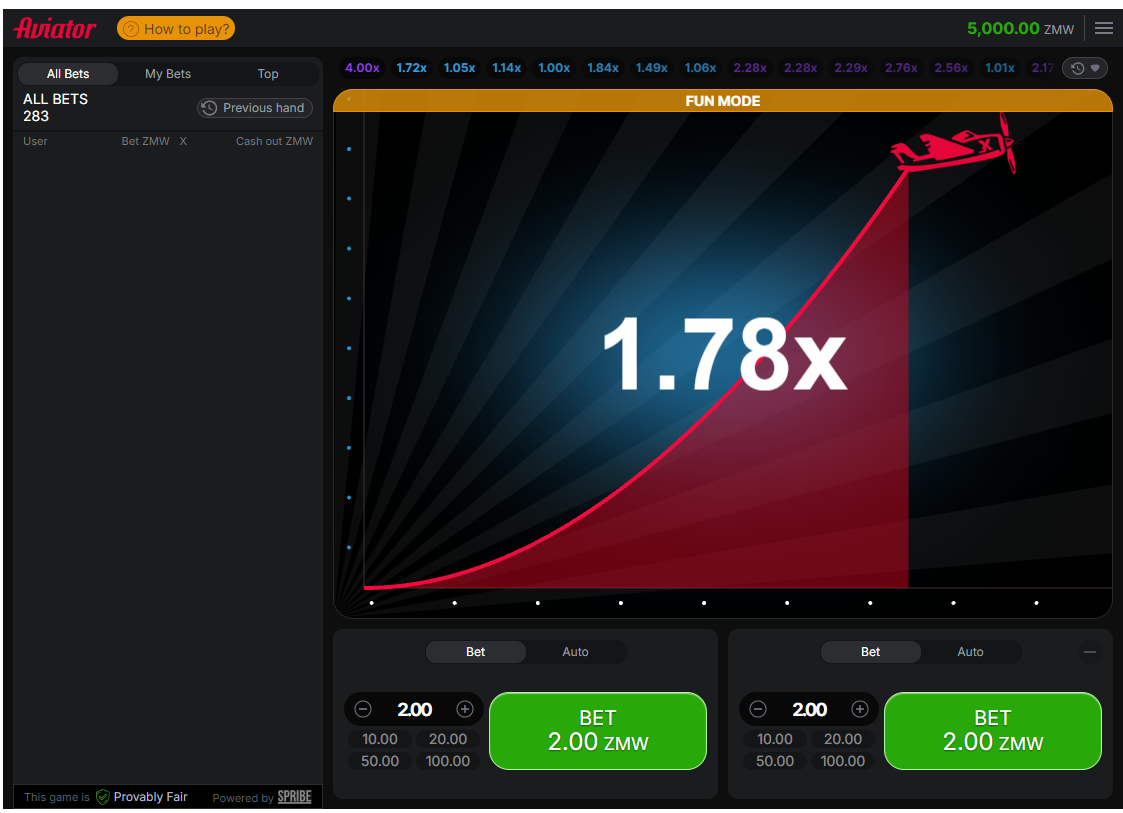Increase the left bet amount with plus
The height and width of the screenshot is (813, 1123).
click(465, 709)
